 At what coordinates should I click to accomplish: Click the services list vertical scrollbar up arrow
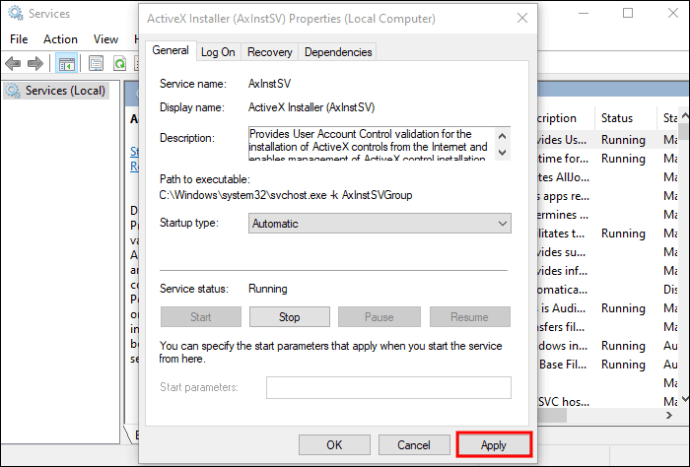pyautogui.click(x=685, y=115)
